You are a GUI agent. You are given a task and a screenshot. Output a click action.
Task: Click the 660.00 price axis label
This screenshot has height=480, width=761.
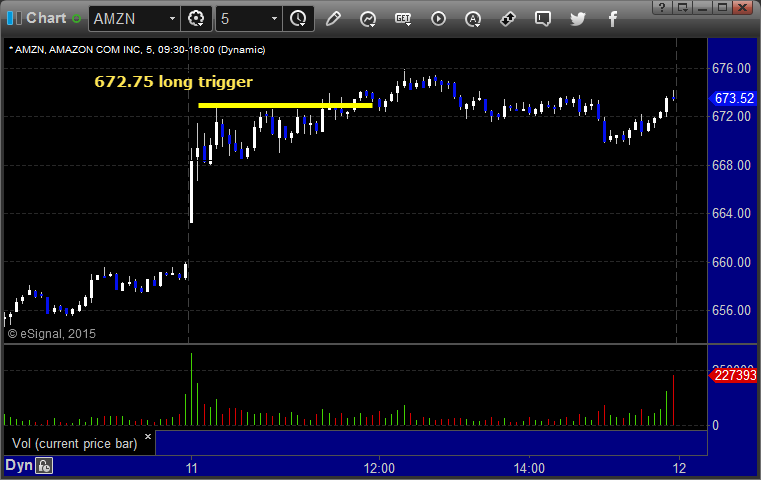pyautogui.click(x=731, y=263)
